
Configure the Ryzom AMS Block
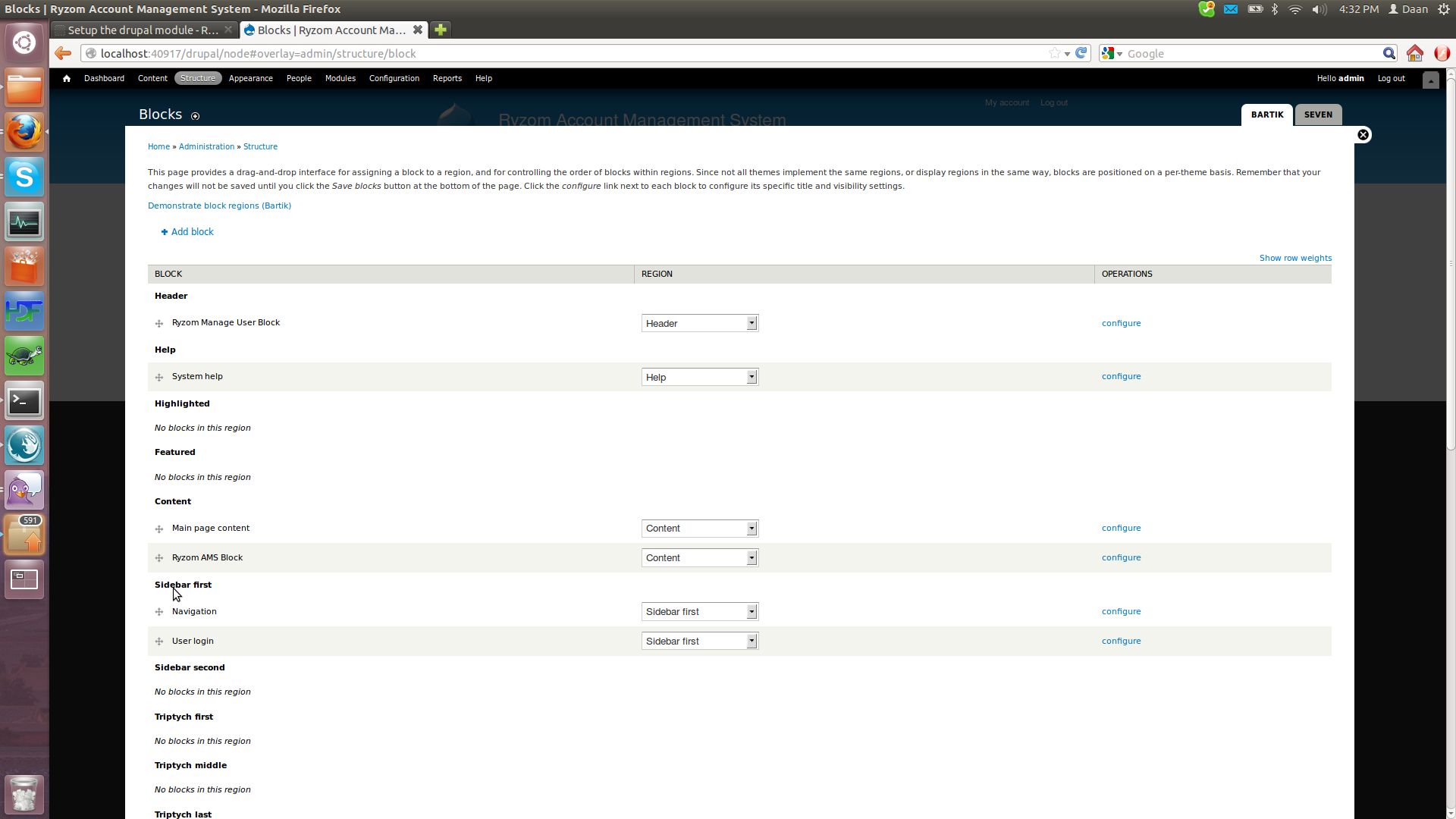click(1121, 557)
